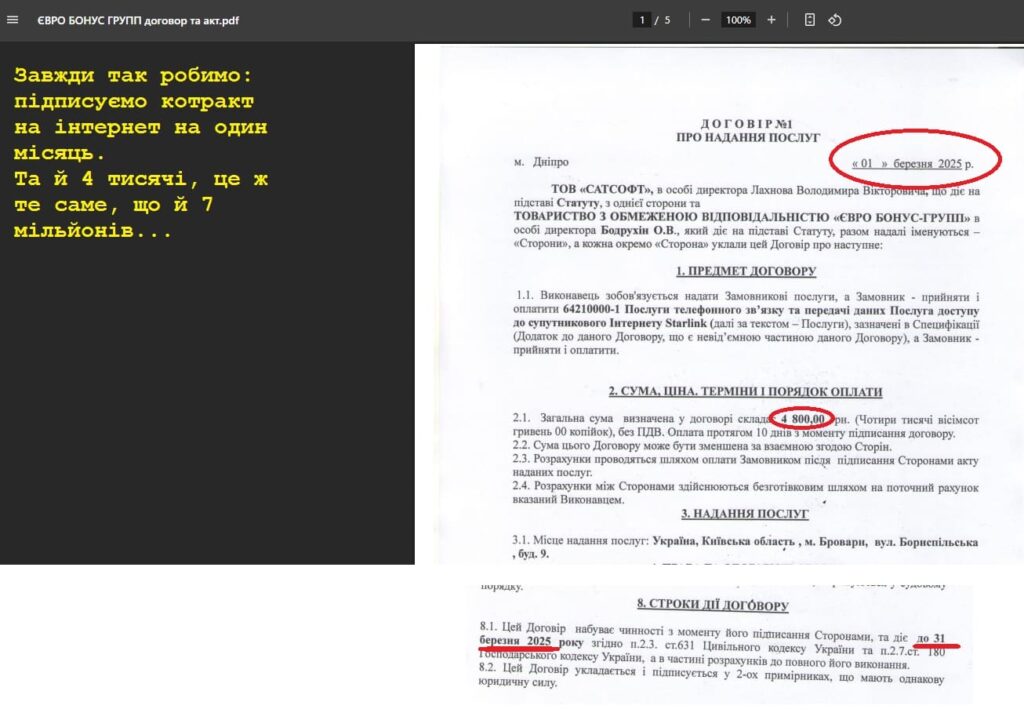Click the heading "3. НАДАННЯ ПОСЛУГ"

click(x=745, y=514)
